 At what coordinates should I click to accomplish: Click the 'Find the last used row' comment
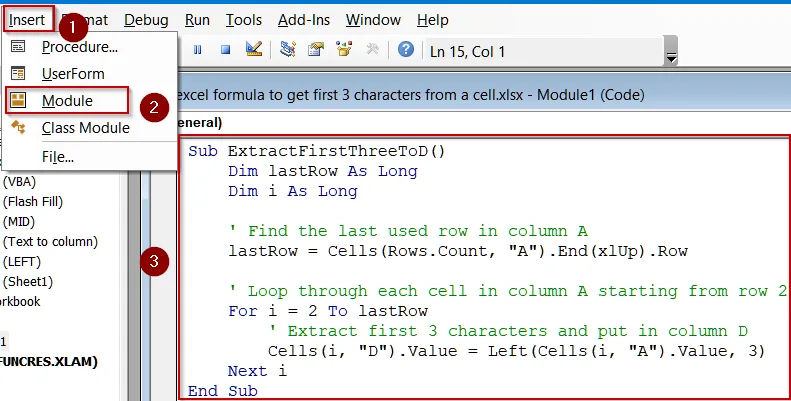408,231
